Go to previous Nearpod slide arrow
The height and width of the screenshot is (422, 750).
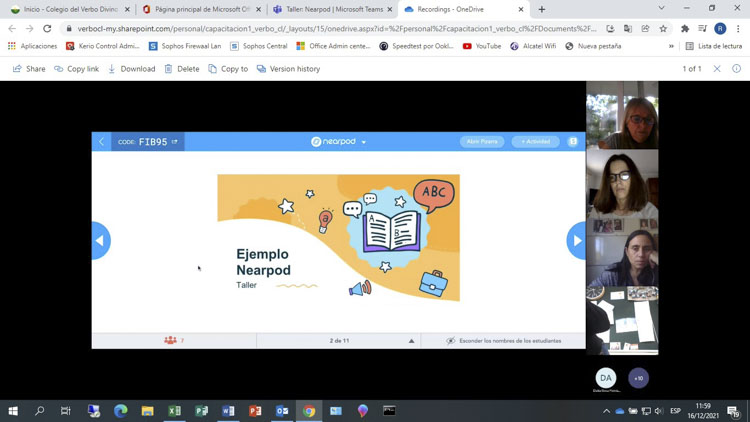point(100,241)
